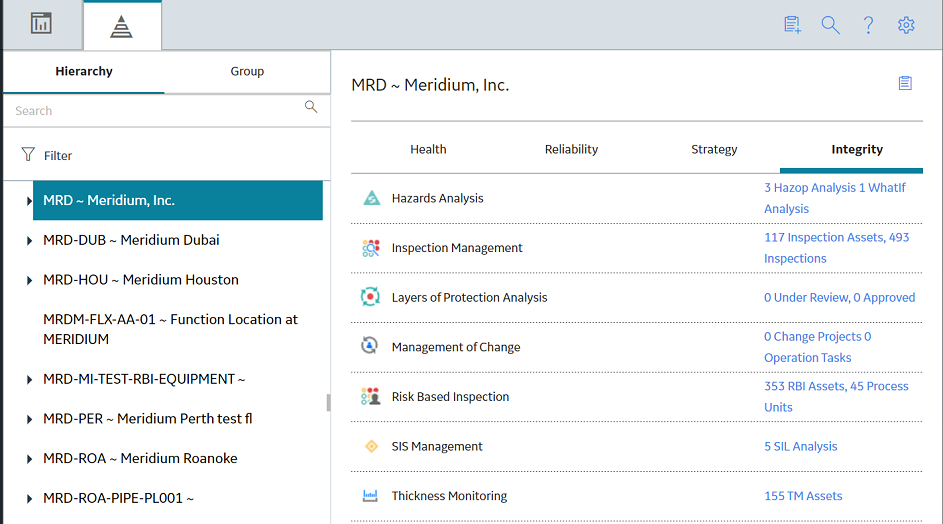Select MRD ~ Meridium, Inc. tree row
Screen dimensions: 943x524
click(177, 200)
